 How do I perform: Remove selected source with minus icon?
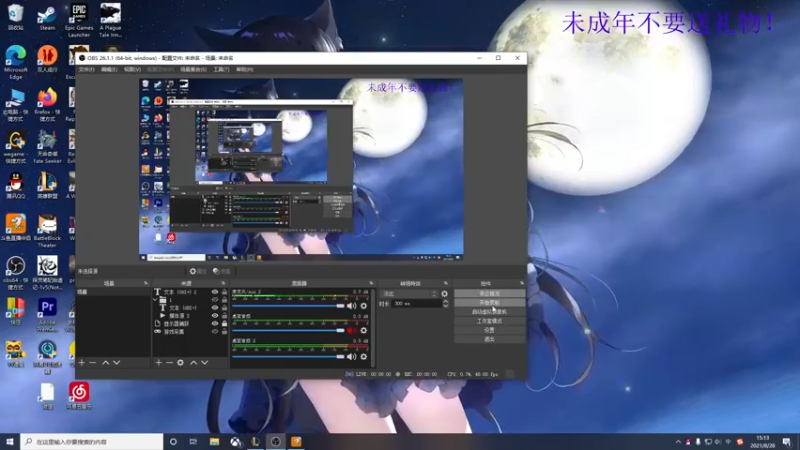[x=169, y=363]
